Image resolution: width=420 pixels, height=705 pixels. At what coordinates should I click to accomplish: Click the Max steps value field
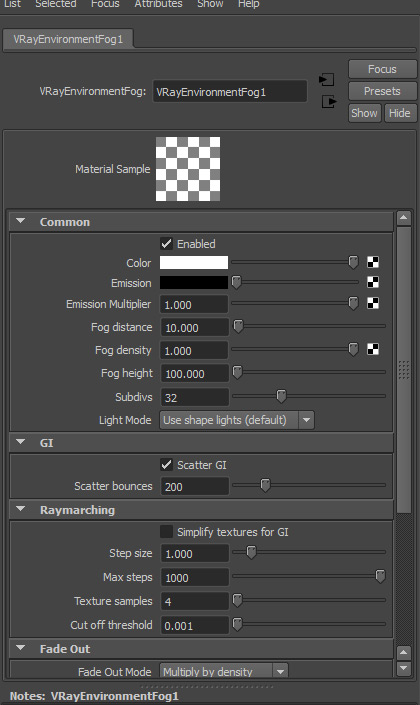pyautogui.click(x=194, y=577)
